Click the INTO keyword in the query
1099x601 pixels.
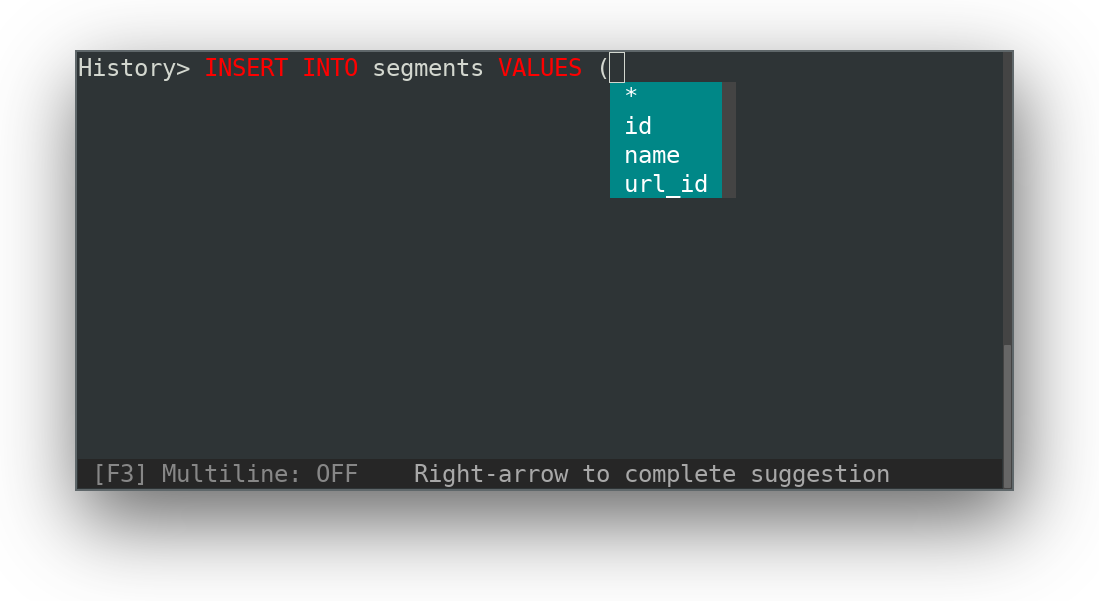click(330, 68)
